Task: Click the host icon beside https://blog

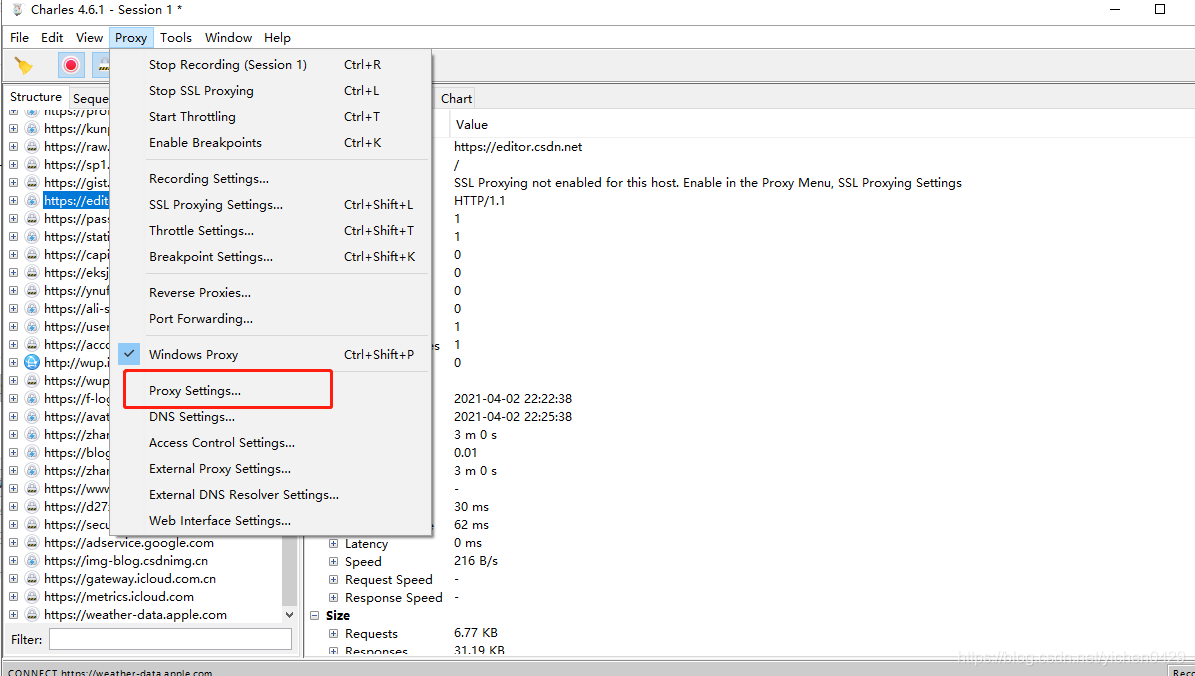Action: pos(32,453)
